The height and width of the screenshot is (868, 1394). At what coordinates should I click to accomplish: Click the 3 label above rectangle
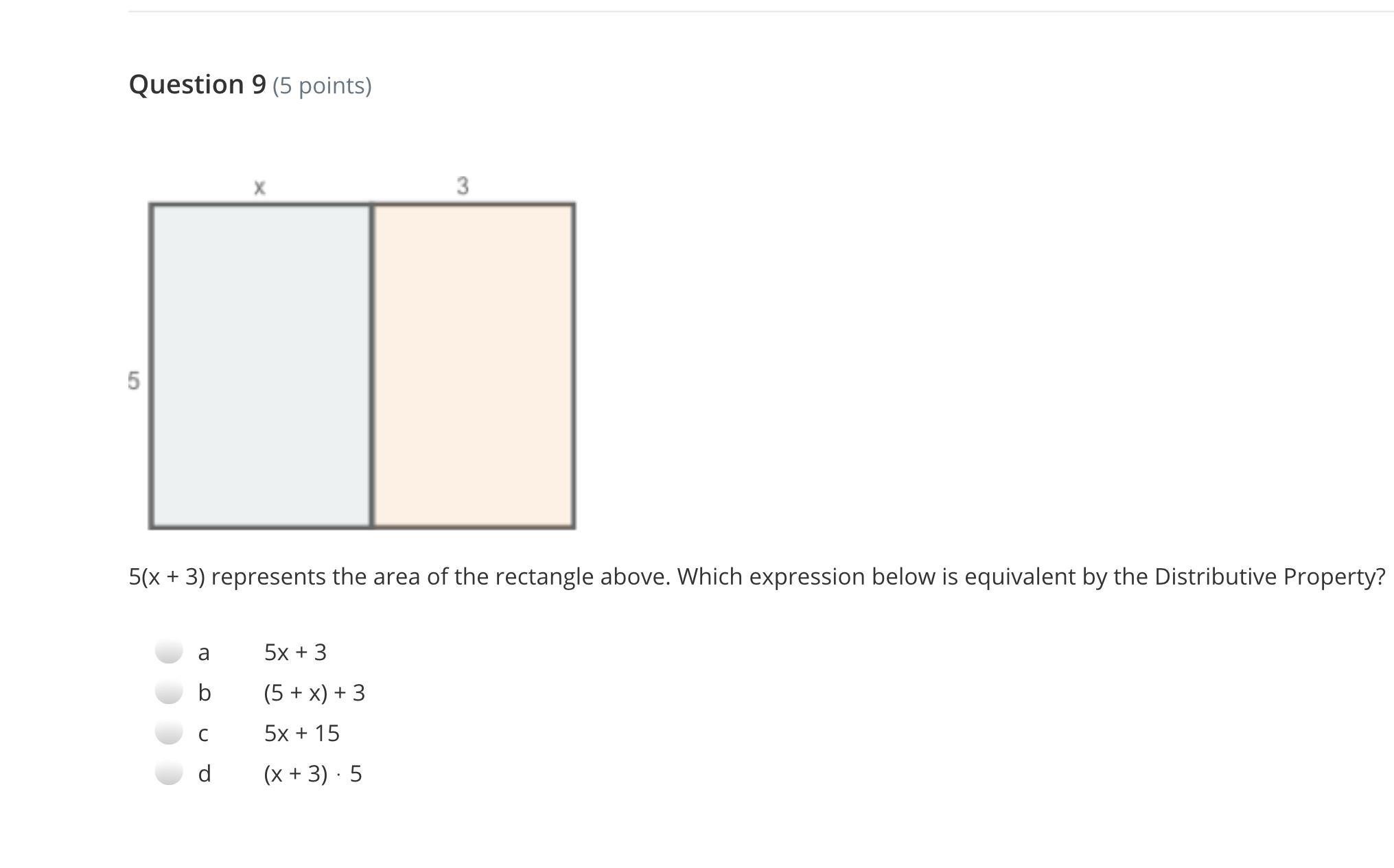(463, 185)
